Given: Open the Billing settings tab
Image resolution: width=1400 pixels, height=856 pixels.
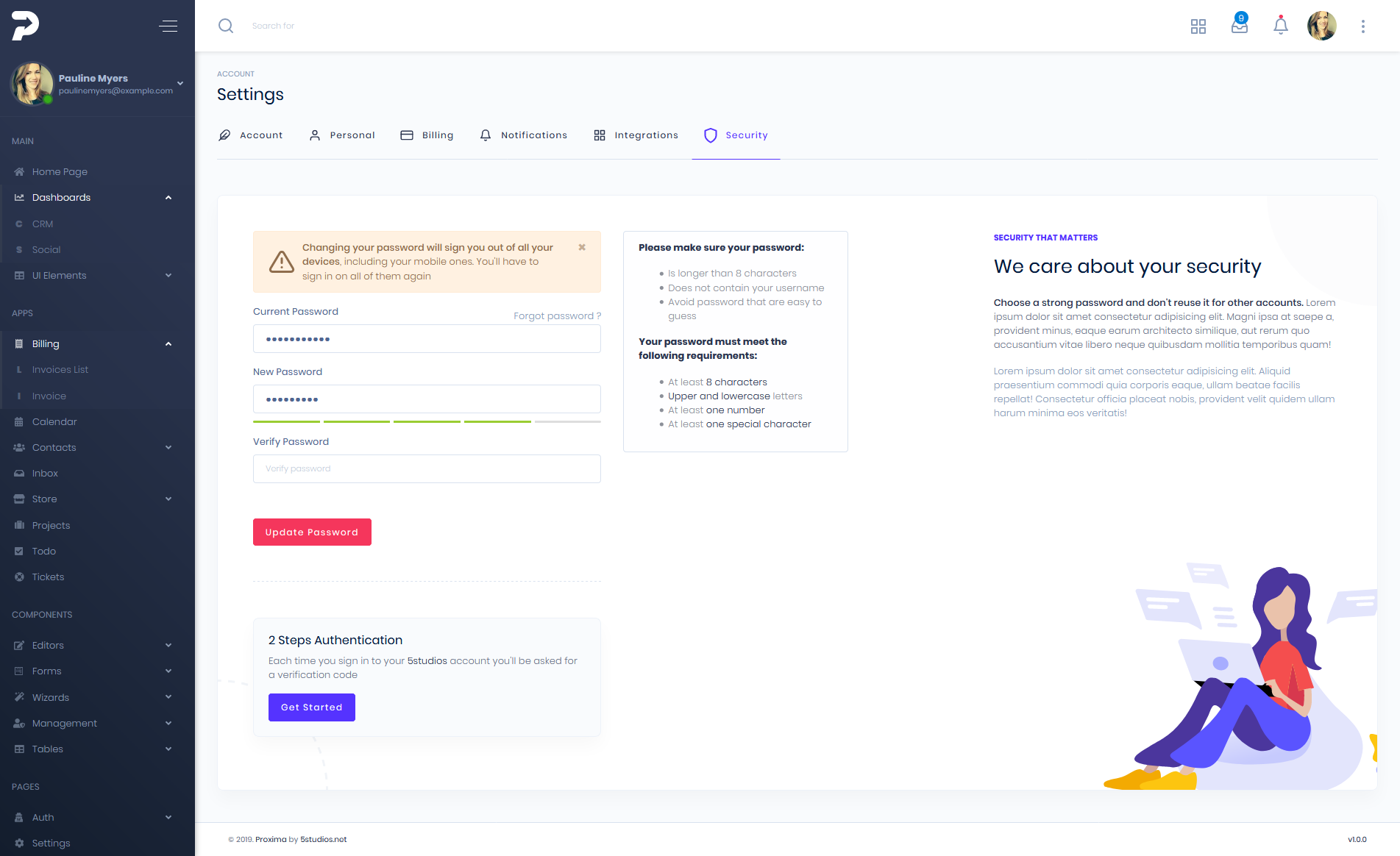Looking at the screenshot, I should click(427, 135).
